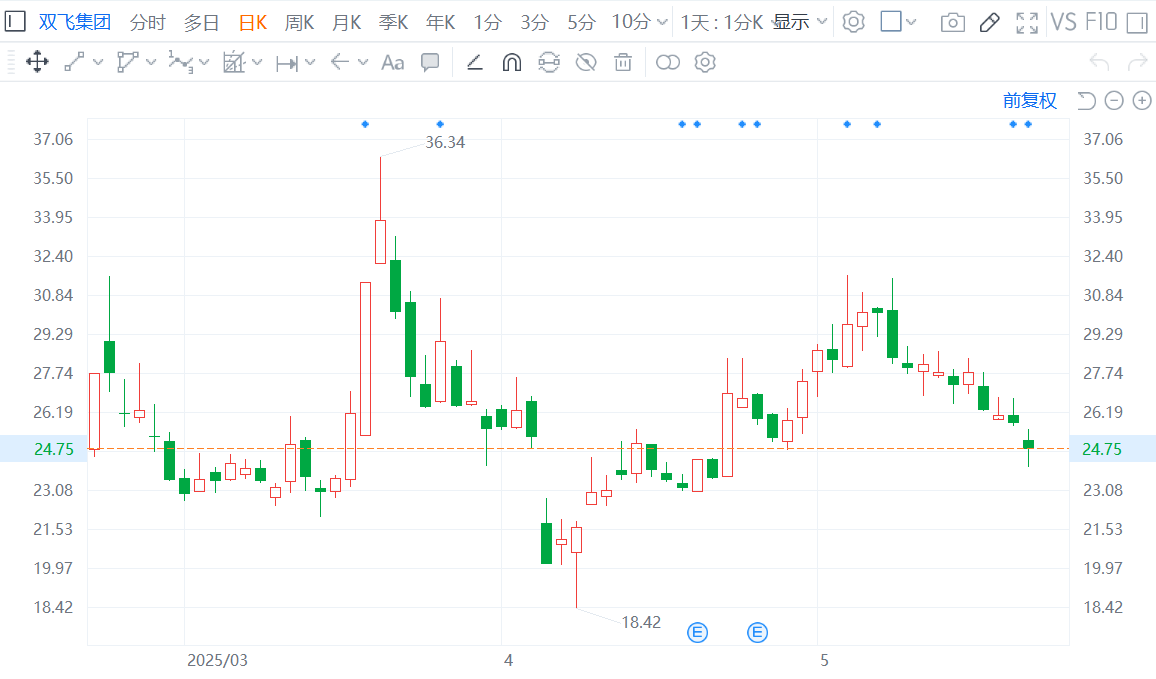Click the leftmost blue diamond event marker
The width and height of the screenshot is (1156, 679).
tap(365, 124)
